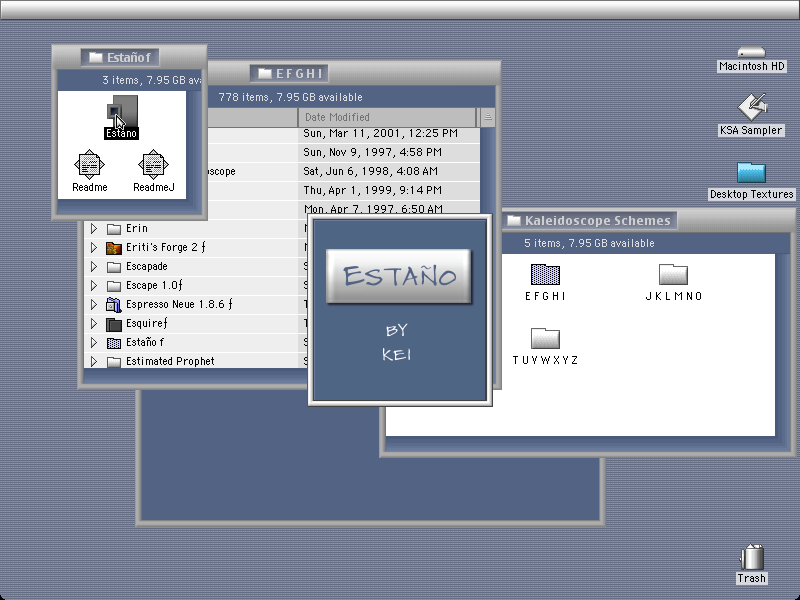Image resolution: width=800 pixels, height=600 pixels.
Task: Click the 'Estaño f' window title text
Action: (x=129, y=57)
